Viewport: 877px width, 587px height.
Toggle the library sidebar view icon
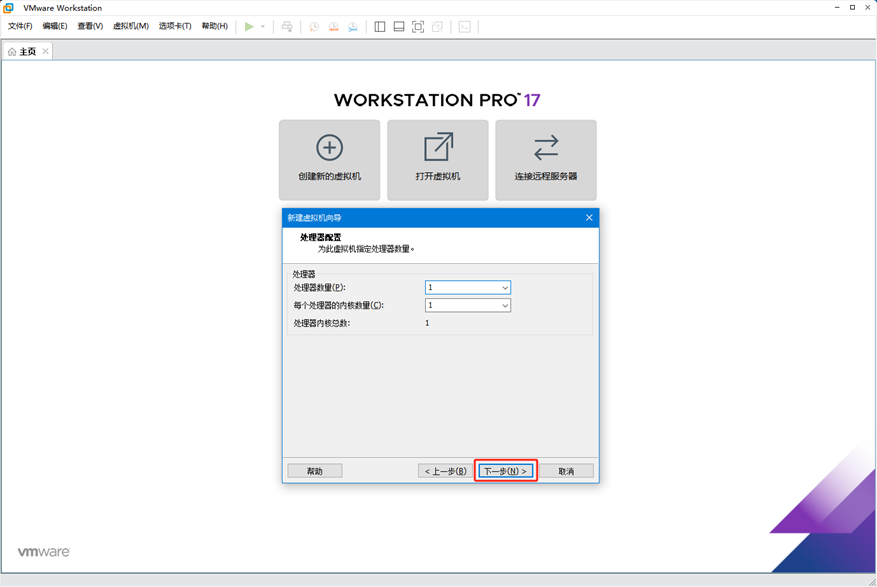pos(380,26)
